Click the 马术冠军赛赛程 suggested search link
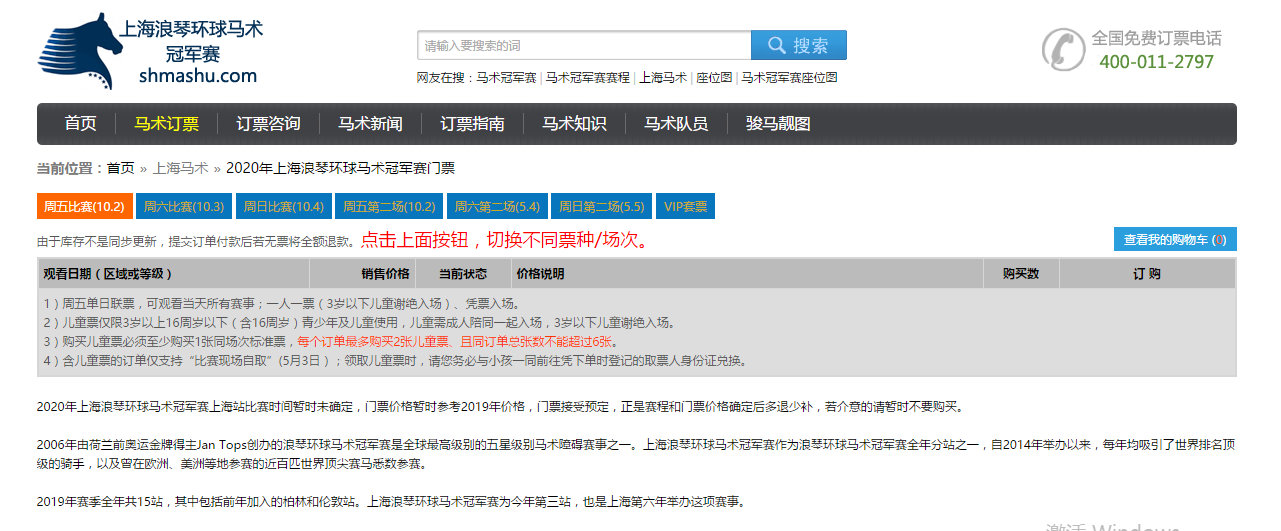The width and height of the screenshot is (1281, 531). (588, 77)
